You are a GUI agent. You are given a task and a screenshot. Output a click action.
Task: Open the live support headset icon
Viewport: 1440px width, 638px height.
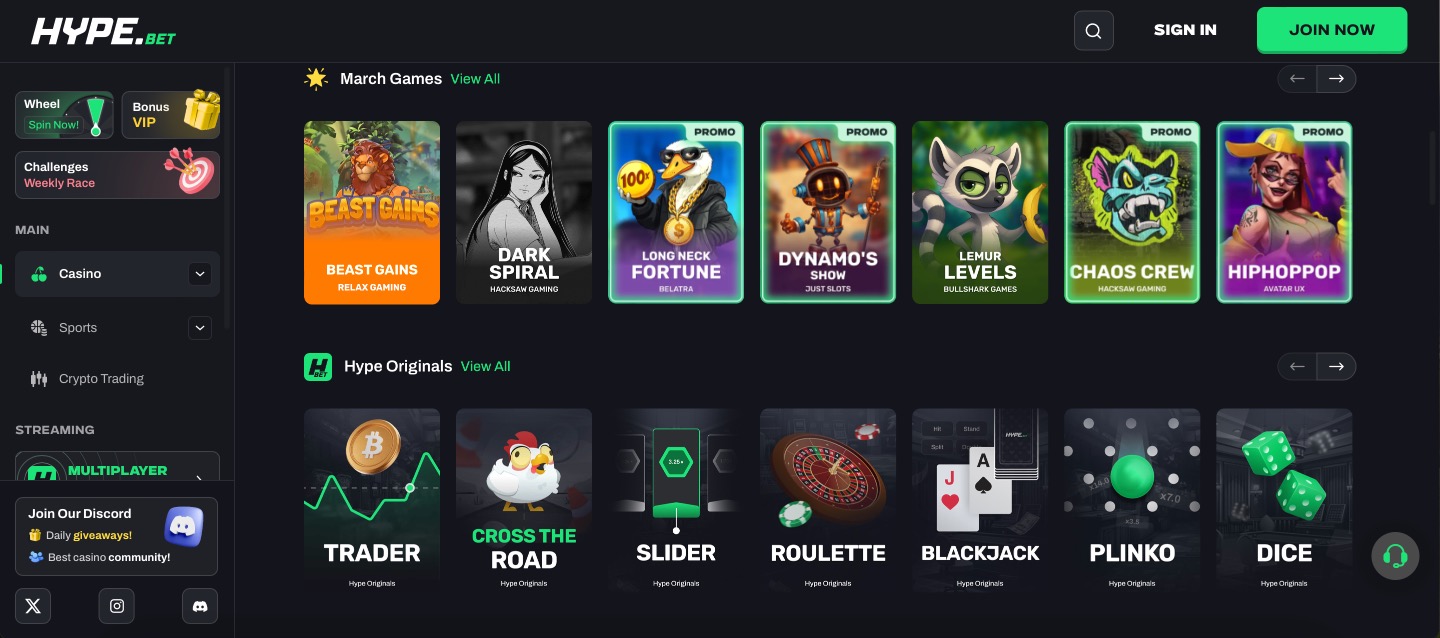pos(1395,556)
